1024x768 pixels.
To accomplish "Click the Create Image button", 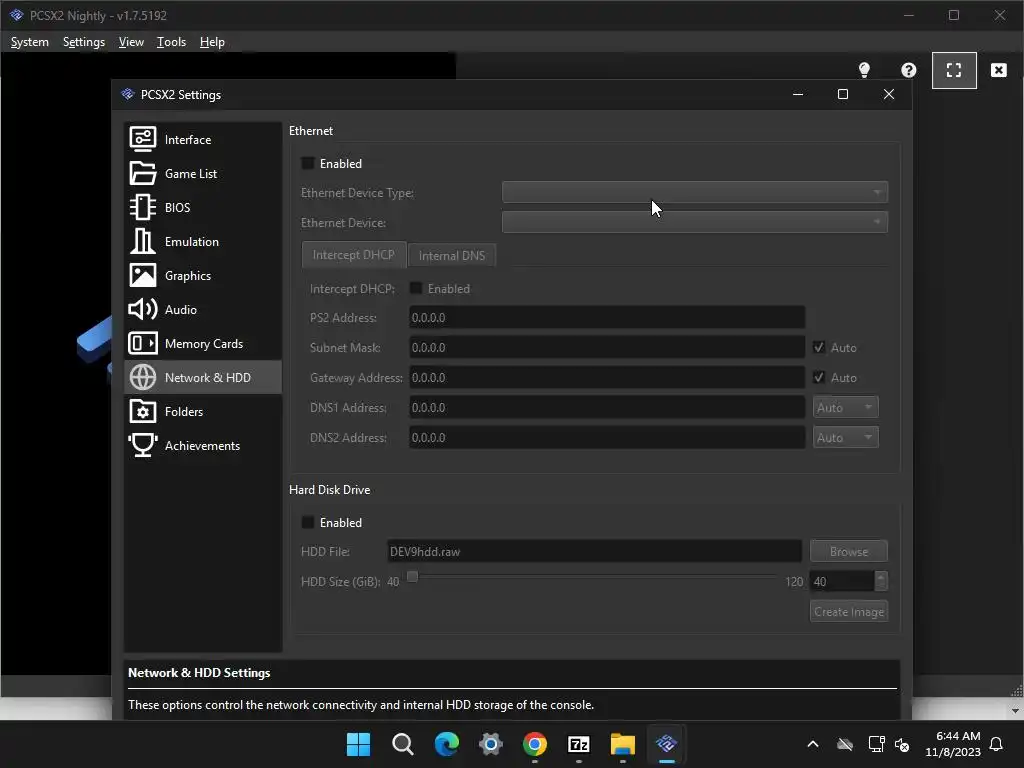I will (848, 611).
